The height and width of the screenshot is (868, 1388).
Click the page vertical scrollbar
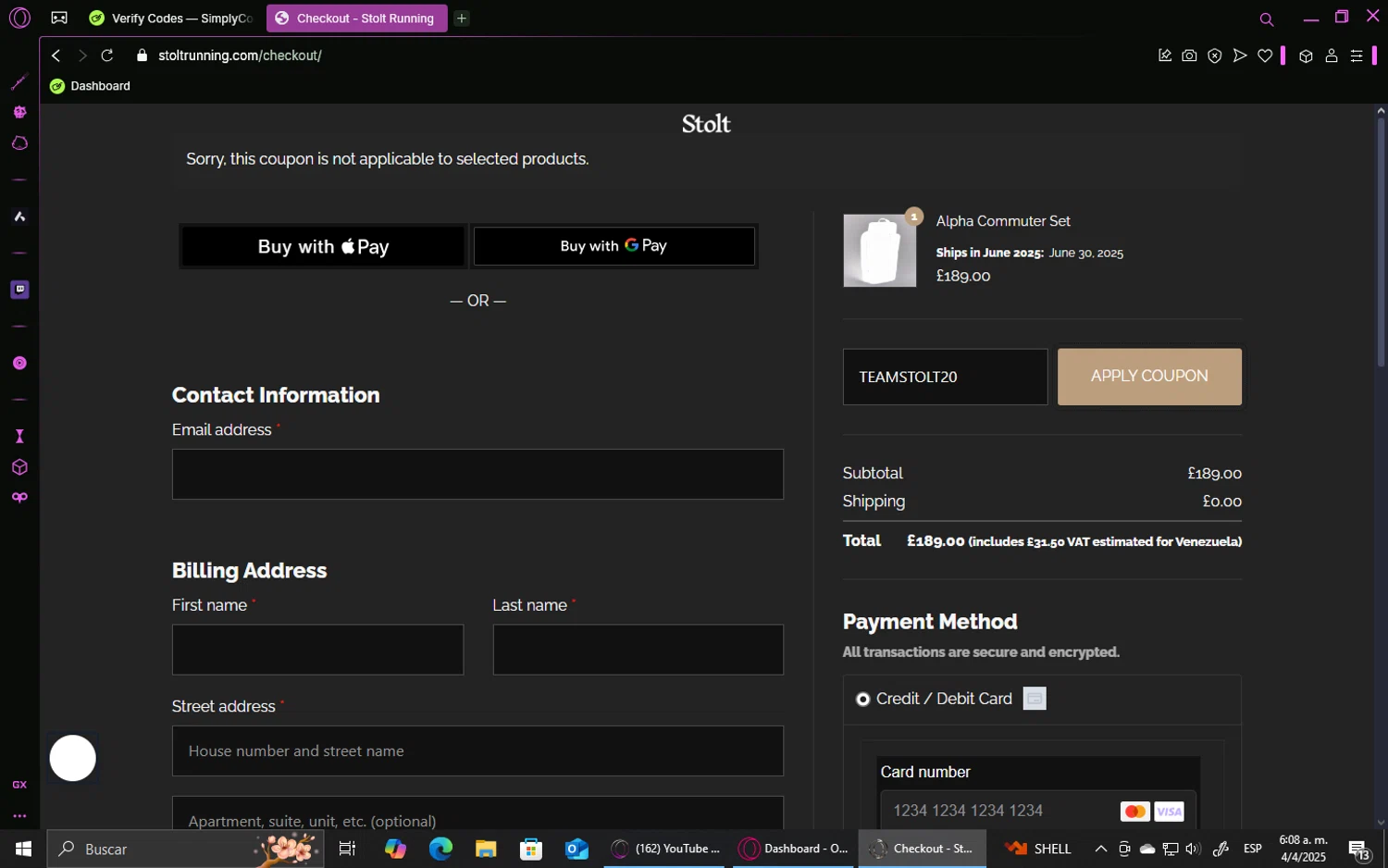(1381, 241)
